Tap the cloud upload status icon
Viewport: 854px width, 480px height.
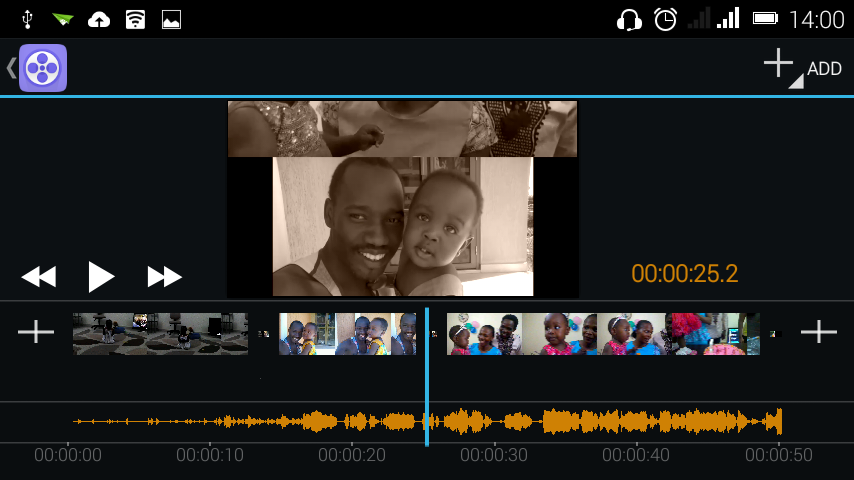coord(99,20)
